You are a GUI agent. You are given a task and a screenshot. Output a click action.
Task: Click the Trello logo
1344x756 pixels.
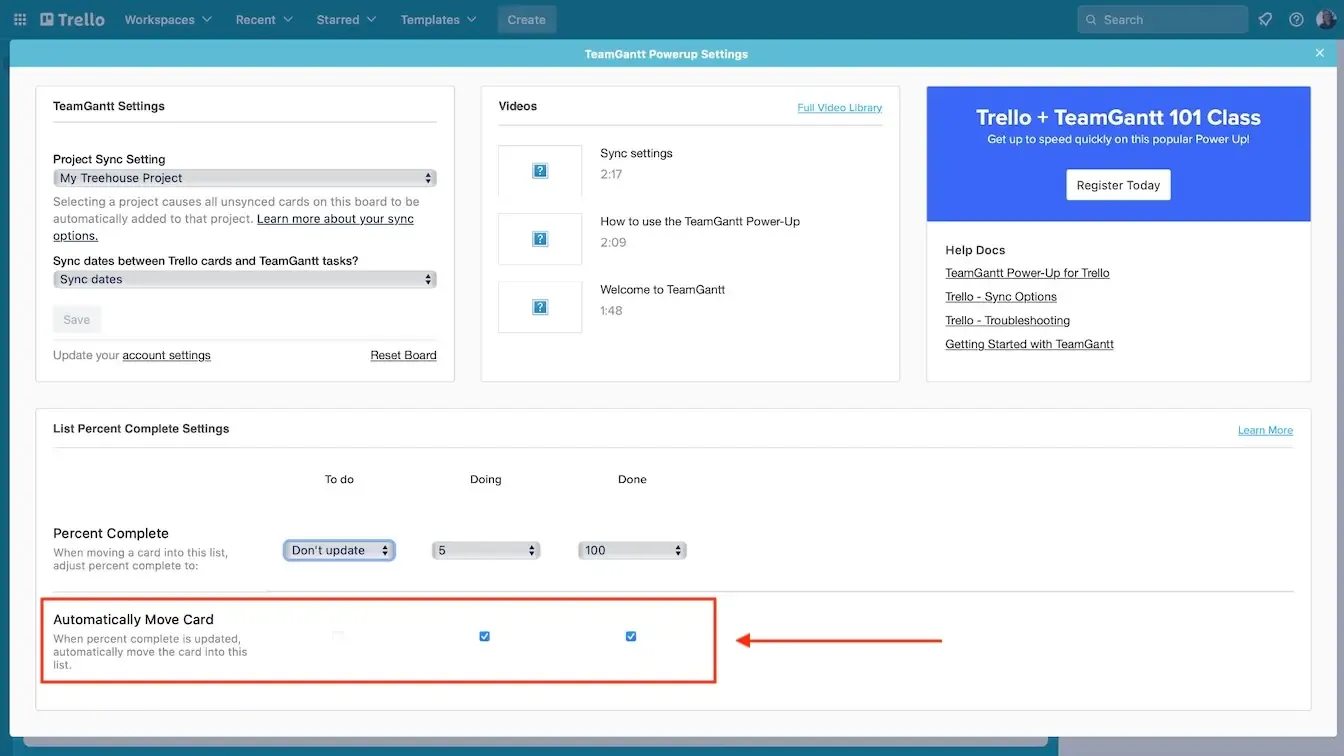[x=72, y=19]
